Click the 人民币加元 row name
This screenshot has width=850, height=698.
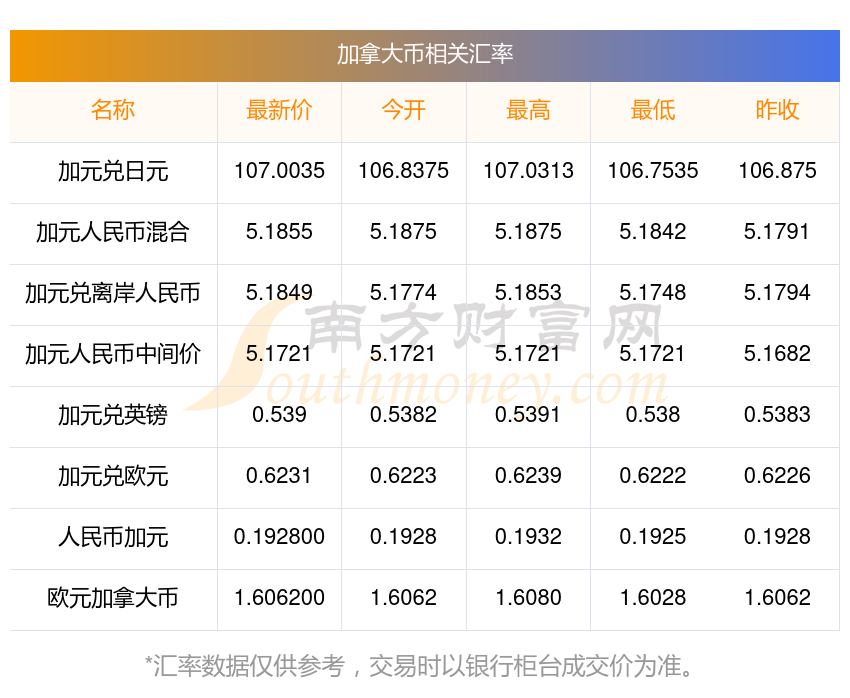coord(113,538)
